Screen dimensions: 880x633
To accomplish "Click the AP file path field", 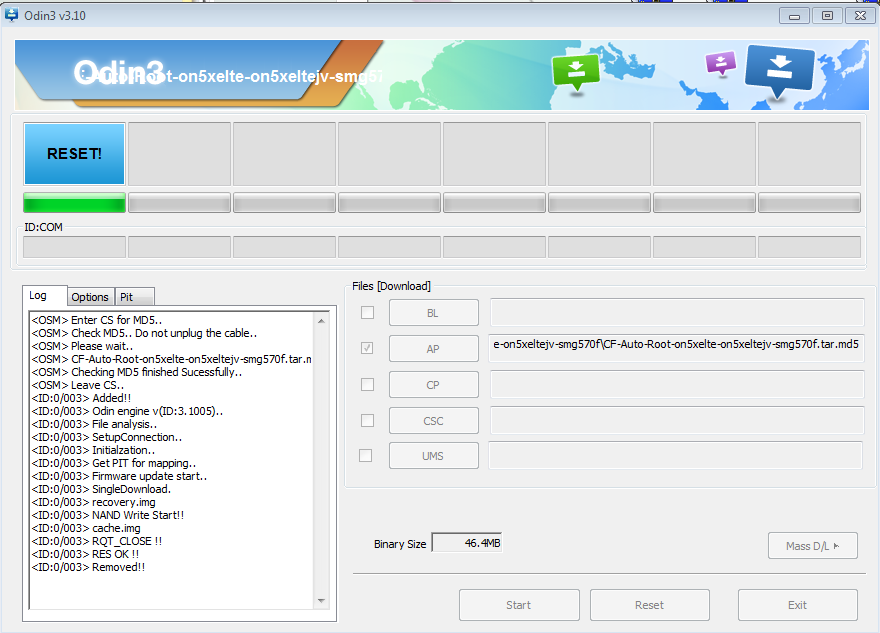I will click(x=677, y=348).
